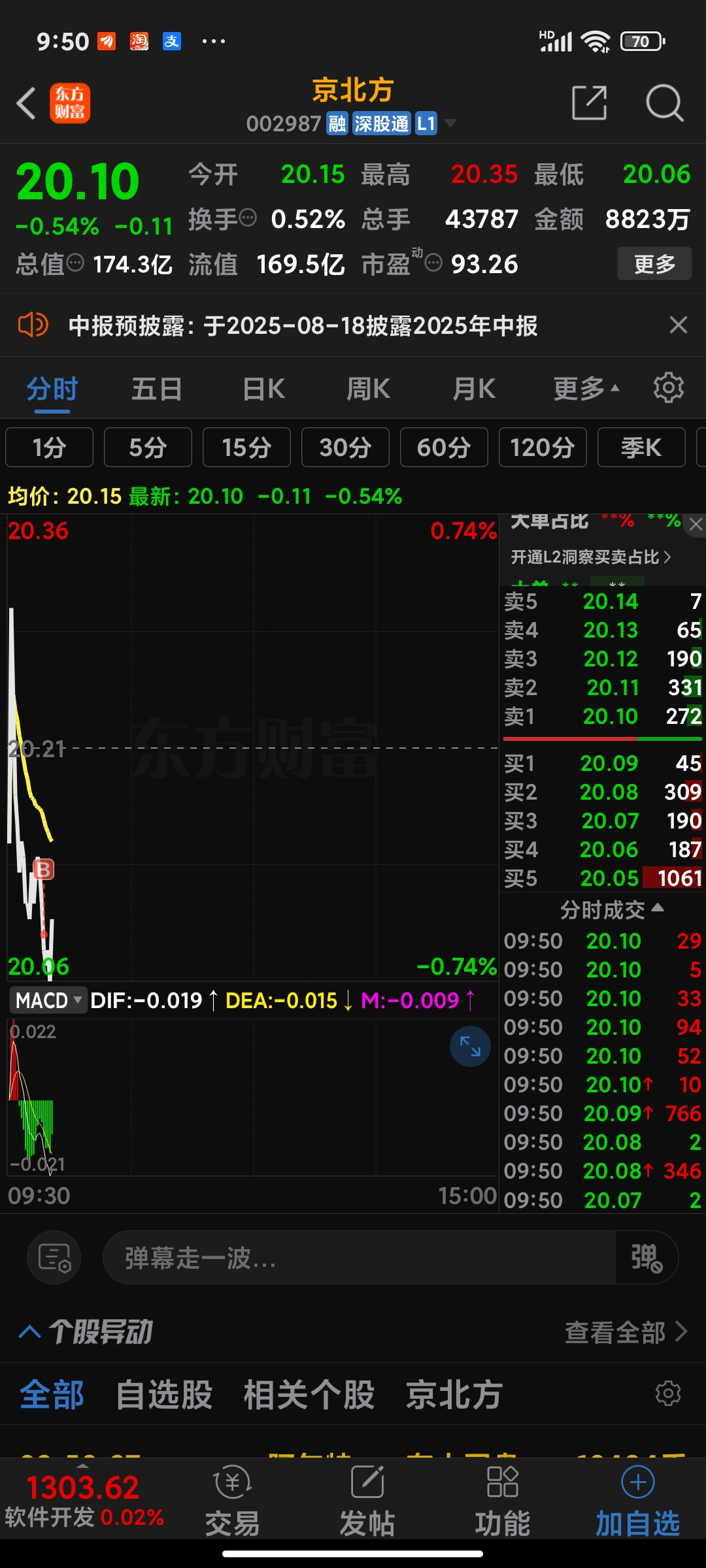Tap the 买5 20.05 order row

coord(603,878)
